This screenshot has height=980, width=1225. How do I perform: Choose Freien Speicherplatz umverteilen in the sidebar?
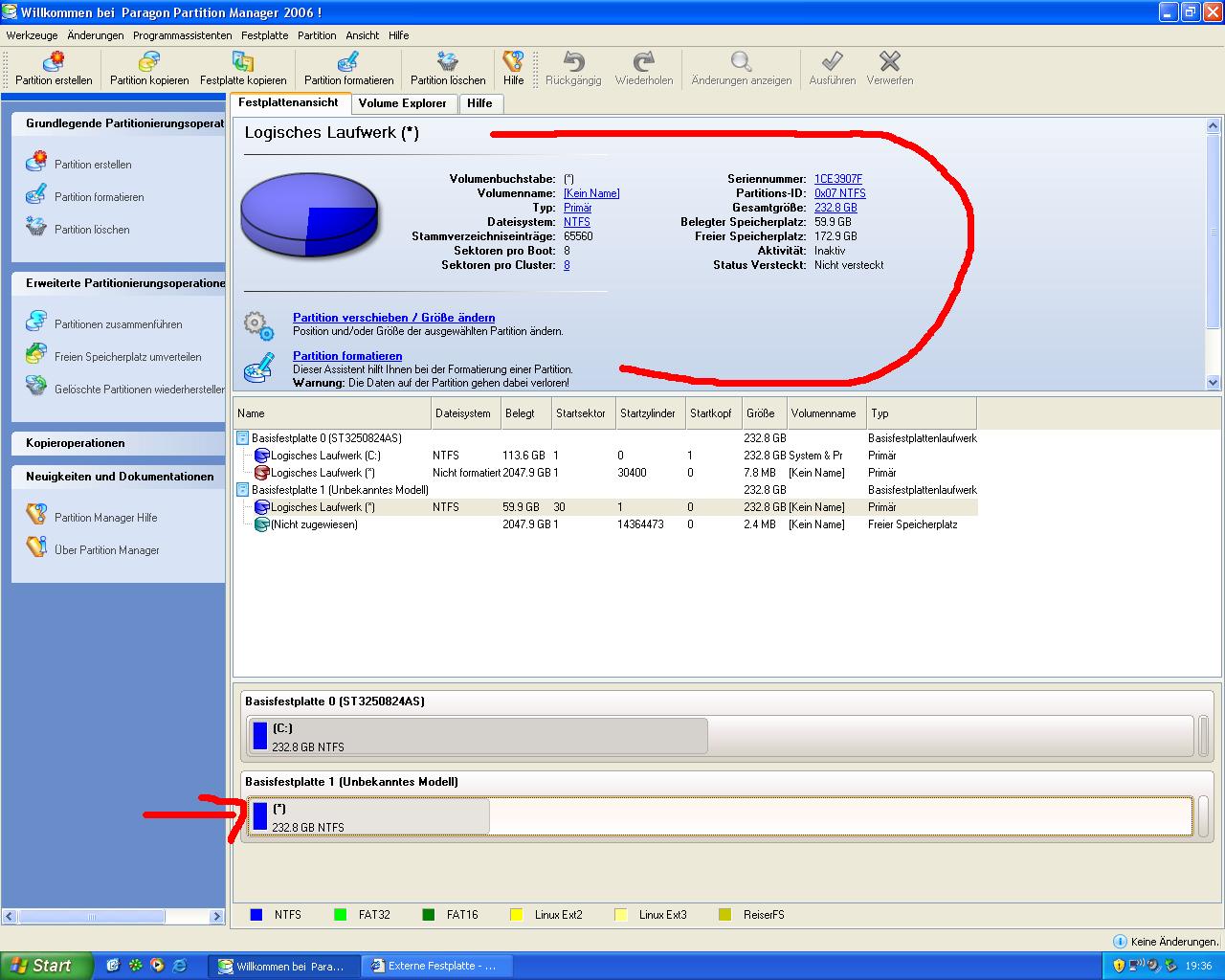(127, 357)
